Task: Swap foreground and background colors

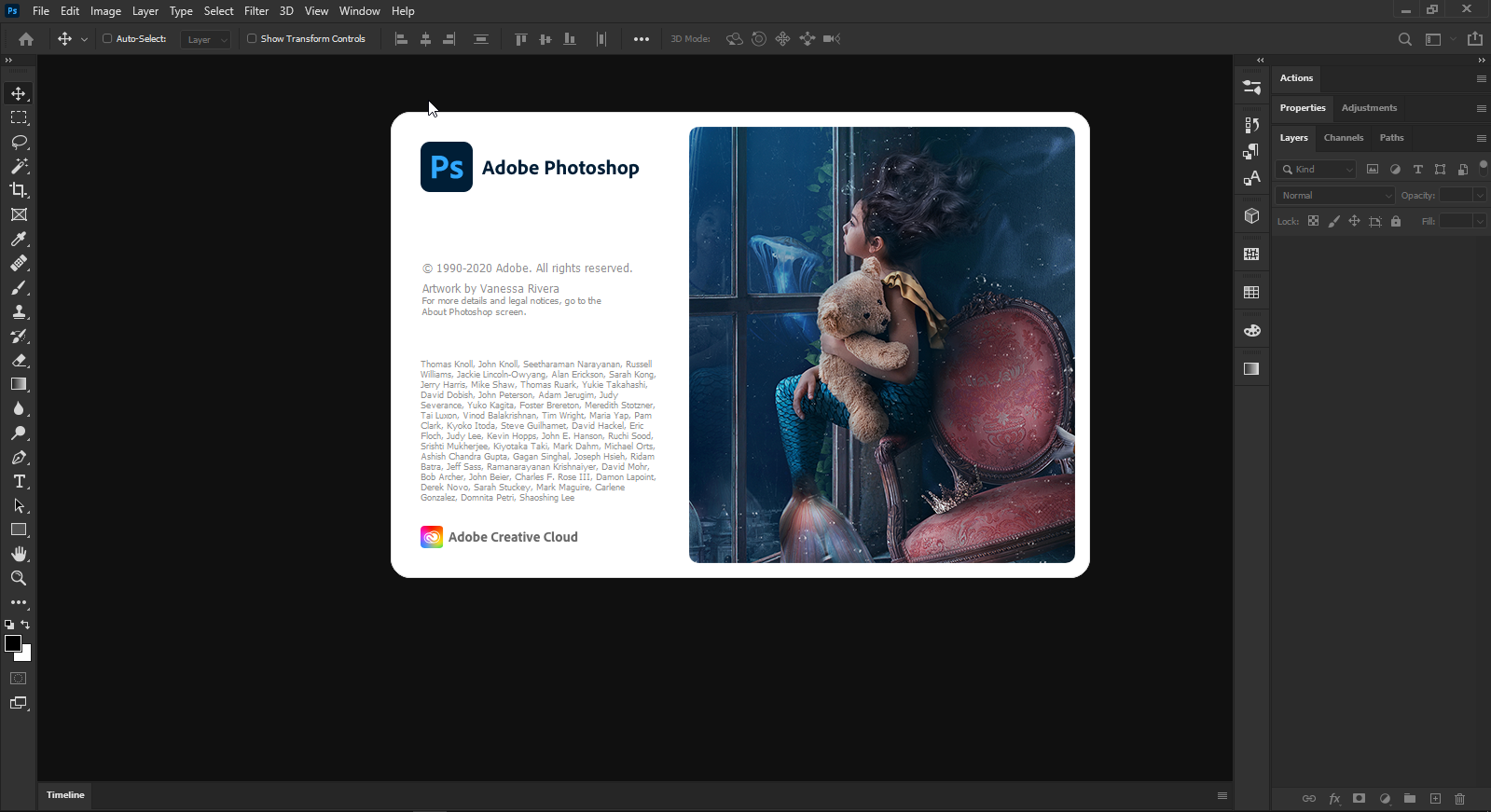Action: (x=25, y=625)
